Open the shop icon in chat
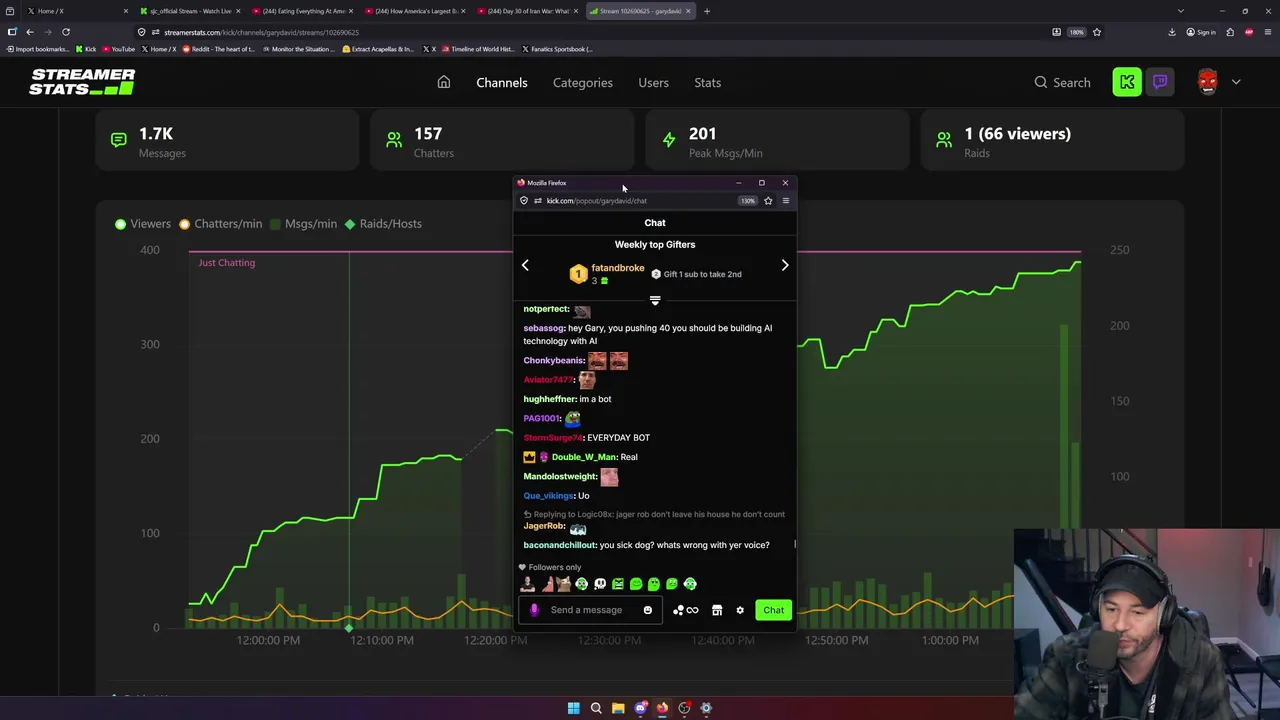1280x720 pixels. tap(717, 610)
